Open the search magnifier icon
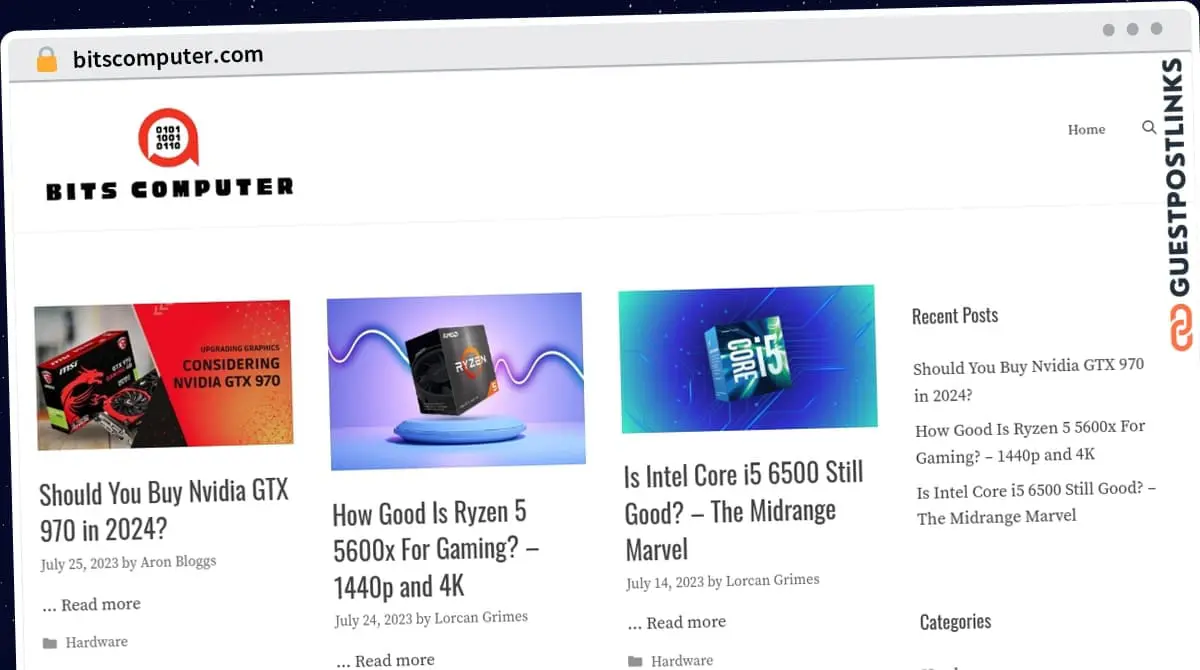 point(1149,128)
